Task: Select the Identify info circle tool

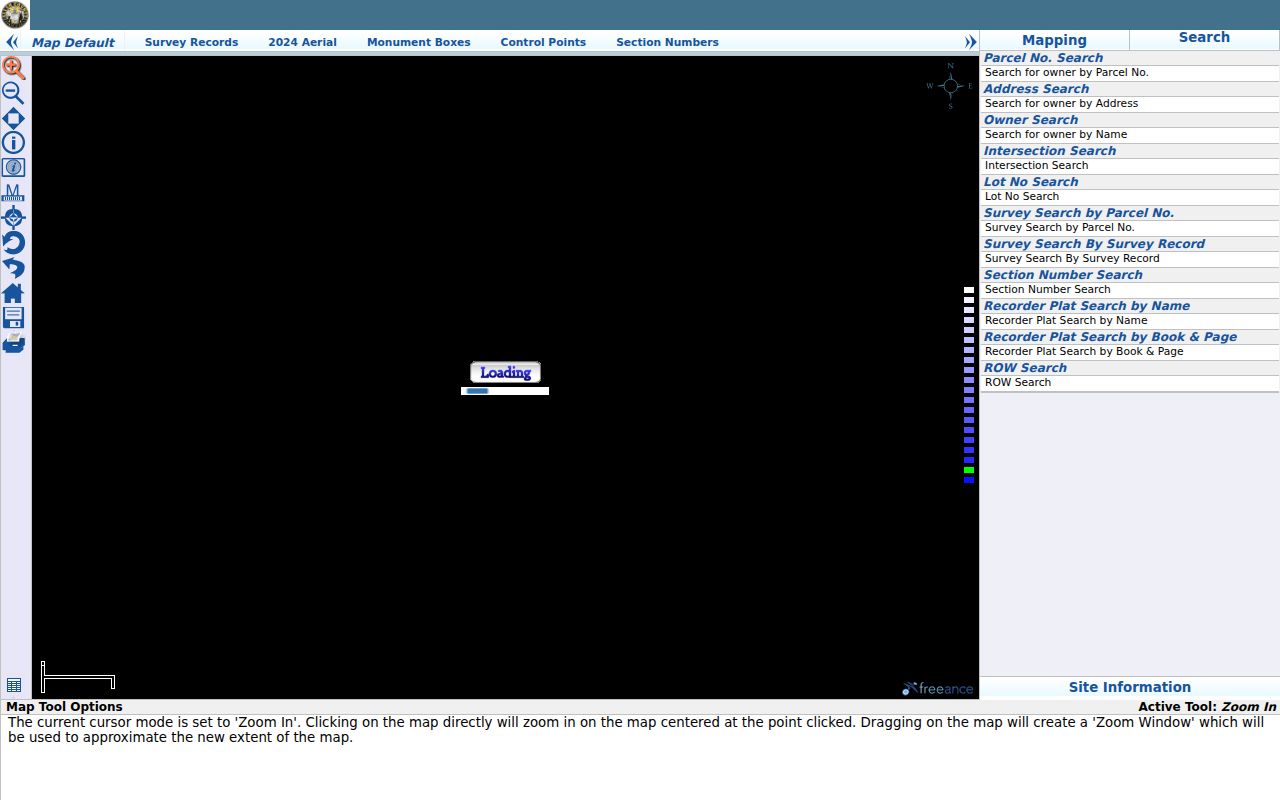Action: [x=14, y=143]
